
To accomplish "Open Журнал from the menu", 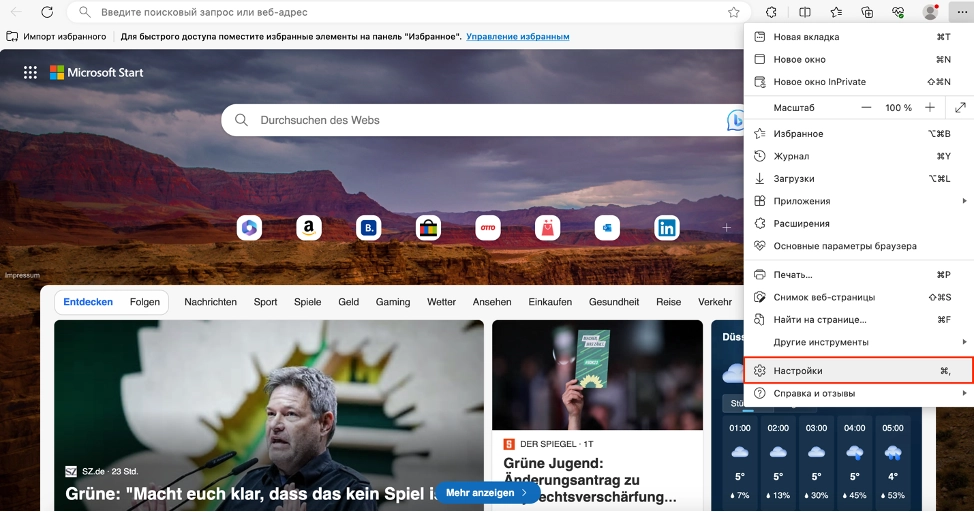I will point(858,156).
